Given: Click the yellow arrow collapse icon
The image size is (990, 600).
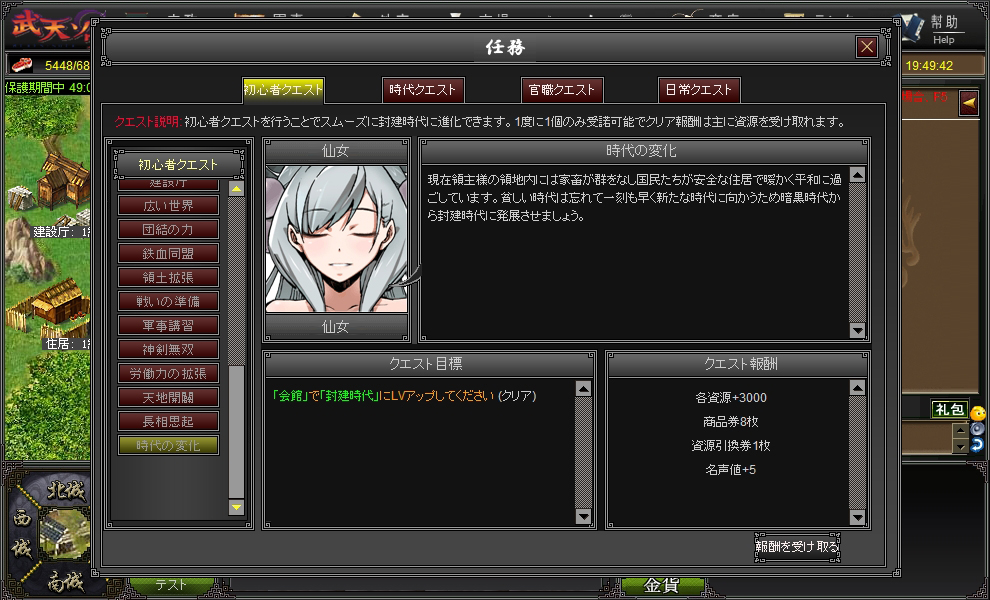Looking at the screenshot, I should pyautogui.click(x=968, y=103).
